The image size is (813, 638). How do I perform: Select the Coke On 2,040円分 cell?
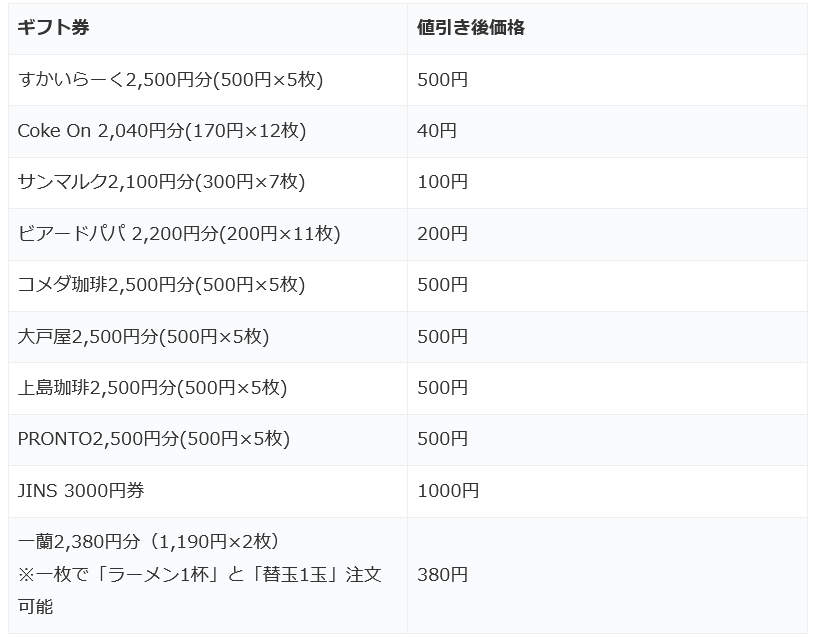(x=207, y=131)
